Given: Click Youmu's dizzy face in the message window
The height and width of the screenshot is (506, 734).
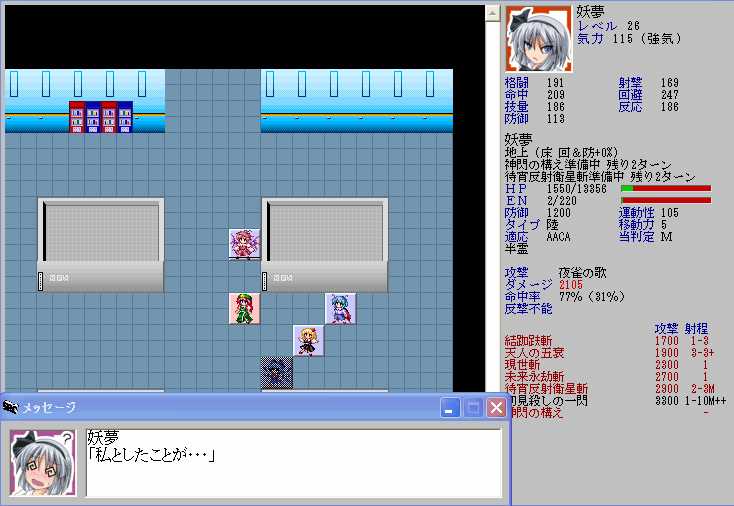Looking at the screenshot, I should 43,463.
